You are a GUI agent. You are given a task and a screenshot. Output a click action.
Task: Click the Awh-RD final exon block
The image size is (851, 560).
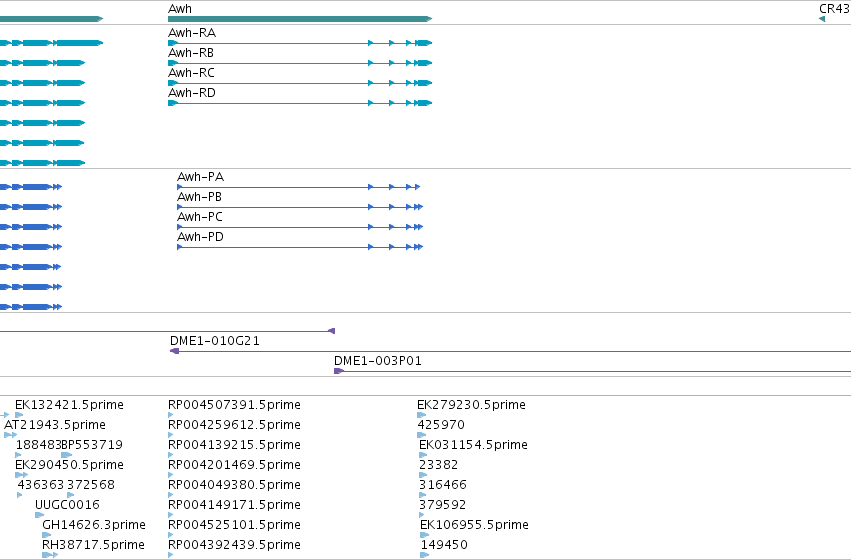pos(424,103)
